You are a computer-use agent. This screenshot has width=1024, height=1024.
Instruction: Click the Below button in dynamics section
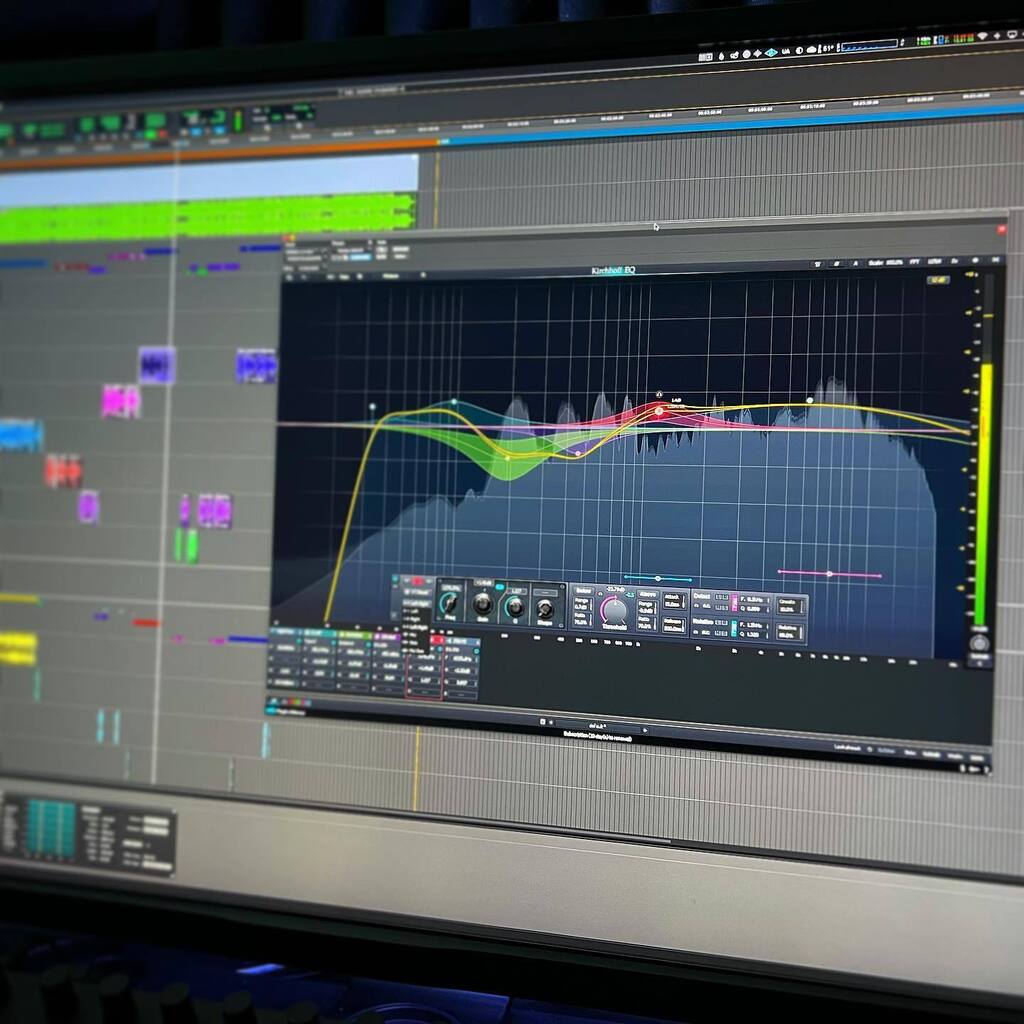click(x=583, y=590)
